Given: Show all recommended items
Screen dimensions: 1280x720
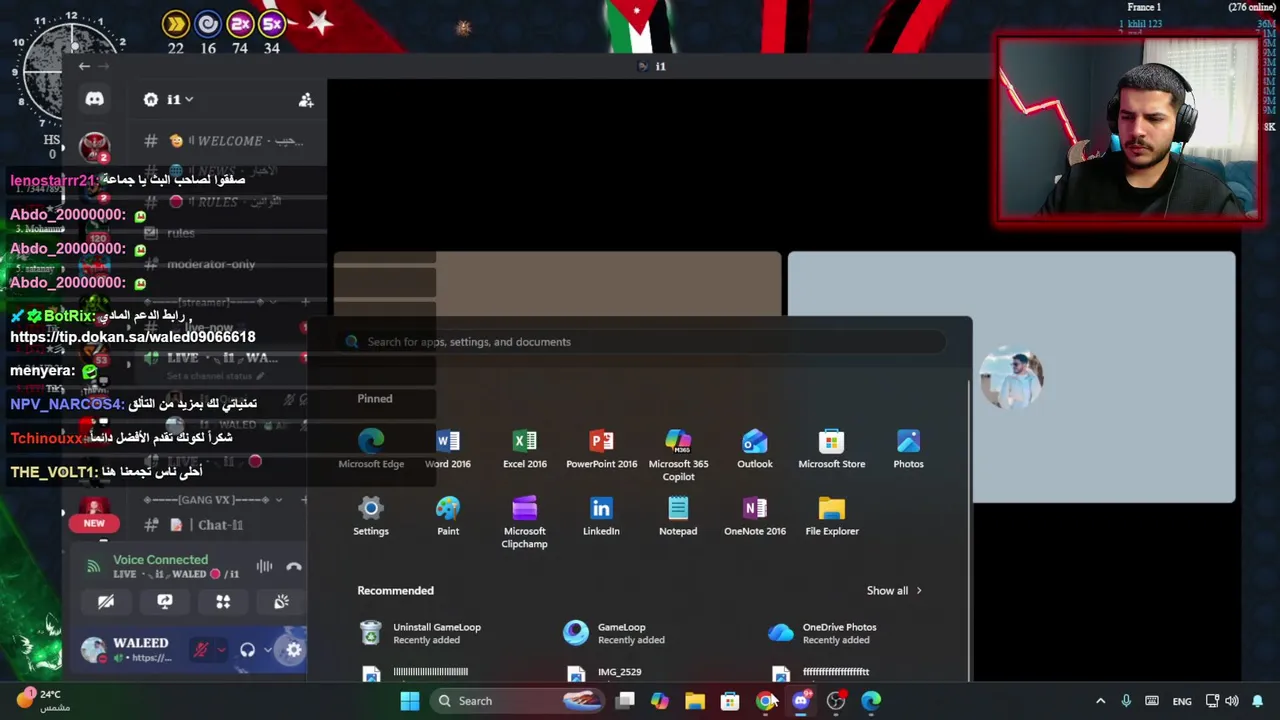Looking at the screenshot, I should coord(894,591).
